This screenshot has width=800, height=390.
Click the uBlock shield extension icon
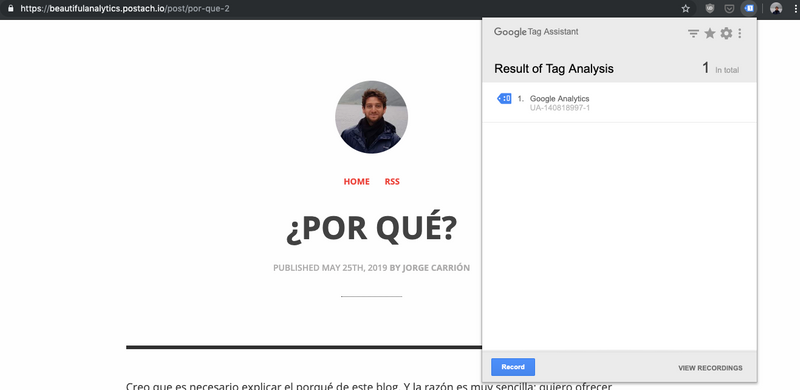click(x=710, y=8)
